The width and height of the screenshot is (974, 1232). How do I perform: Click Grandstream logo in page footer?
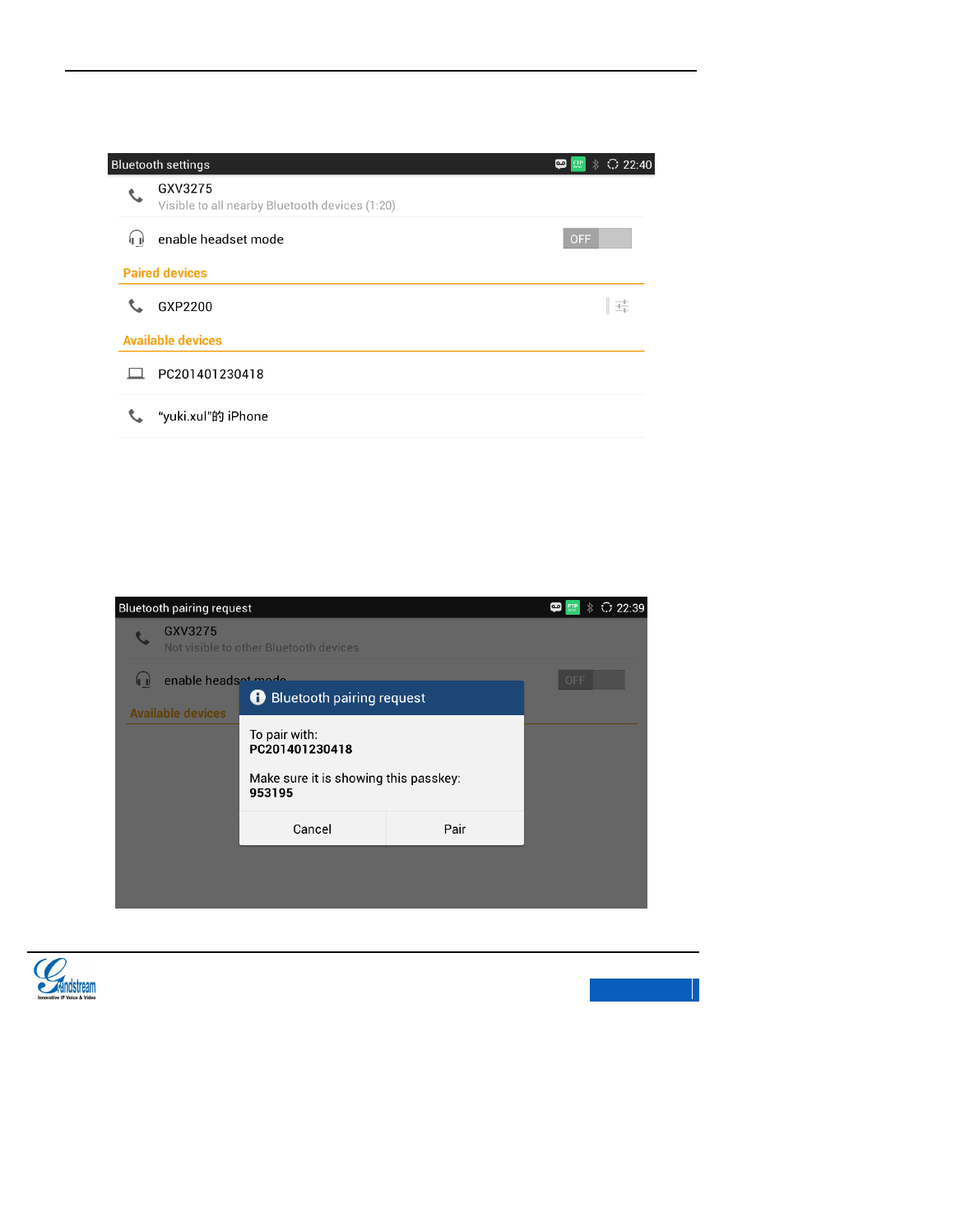tap(65, 979)
